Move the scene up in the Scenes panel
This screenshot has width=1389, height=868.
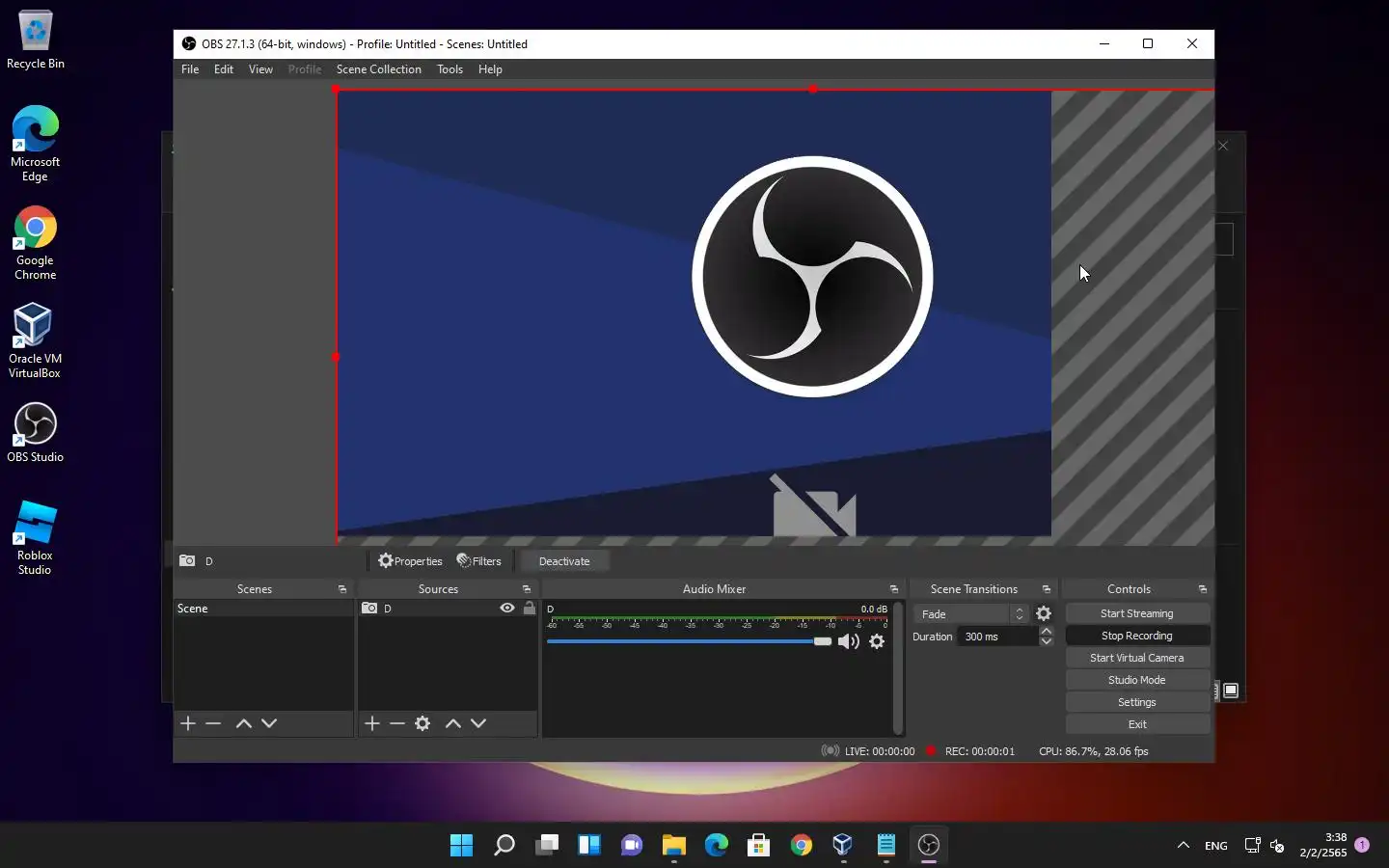(x=244, y=723)
